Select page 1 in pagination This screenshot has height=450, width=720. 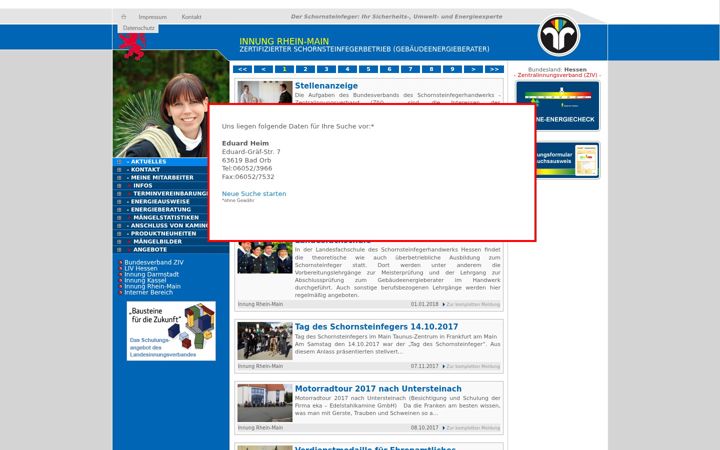point(284,69)
